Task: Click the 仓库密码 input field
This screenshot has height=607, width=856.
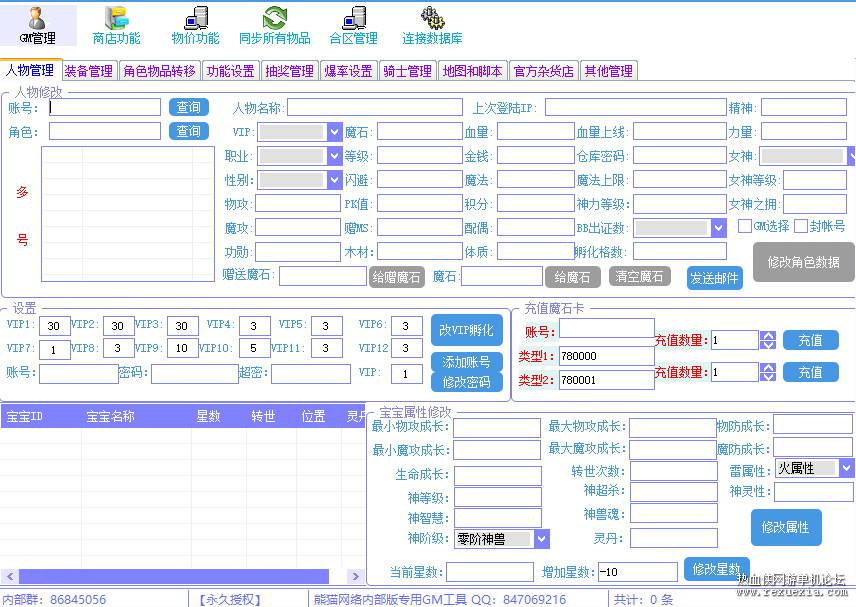Action: [x=680, y=156]
